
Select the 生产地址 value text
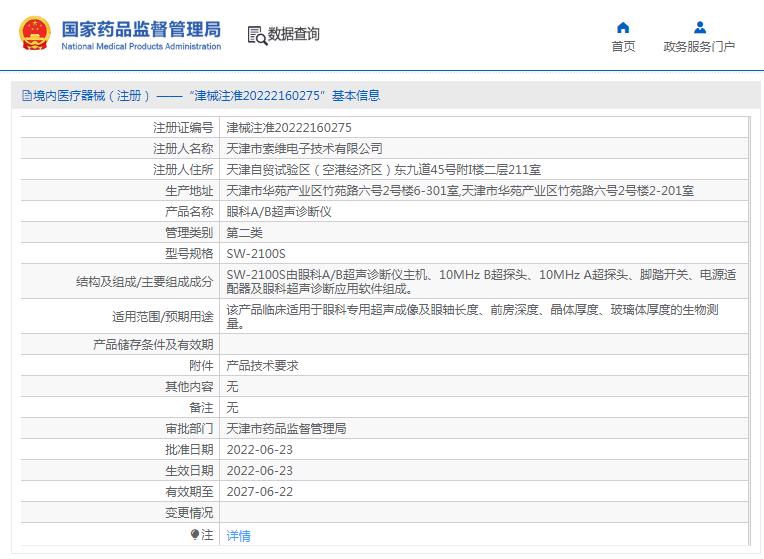click(x=460, y=191)
